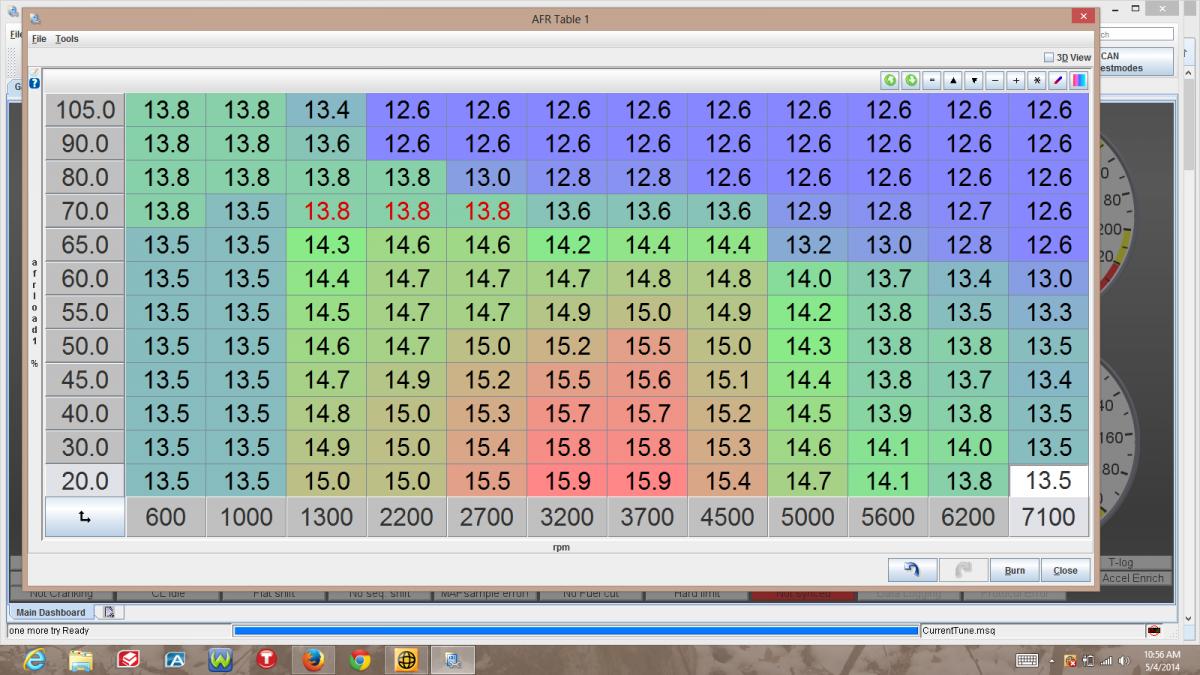
Task: Enable the 3D View checkbox
Action: tap(1049, 58)
